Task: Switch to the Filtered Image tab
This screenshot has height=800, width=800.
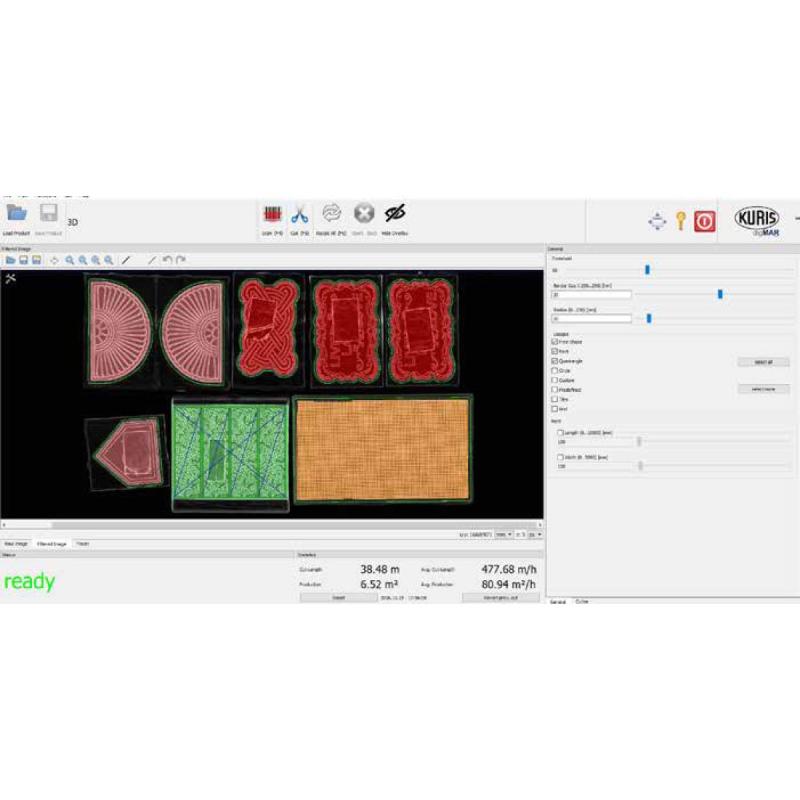Action: point(52,544)
